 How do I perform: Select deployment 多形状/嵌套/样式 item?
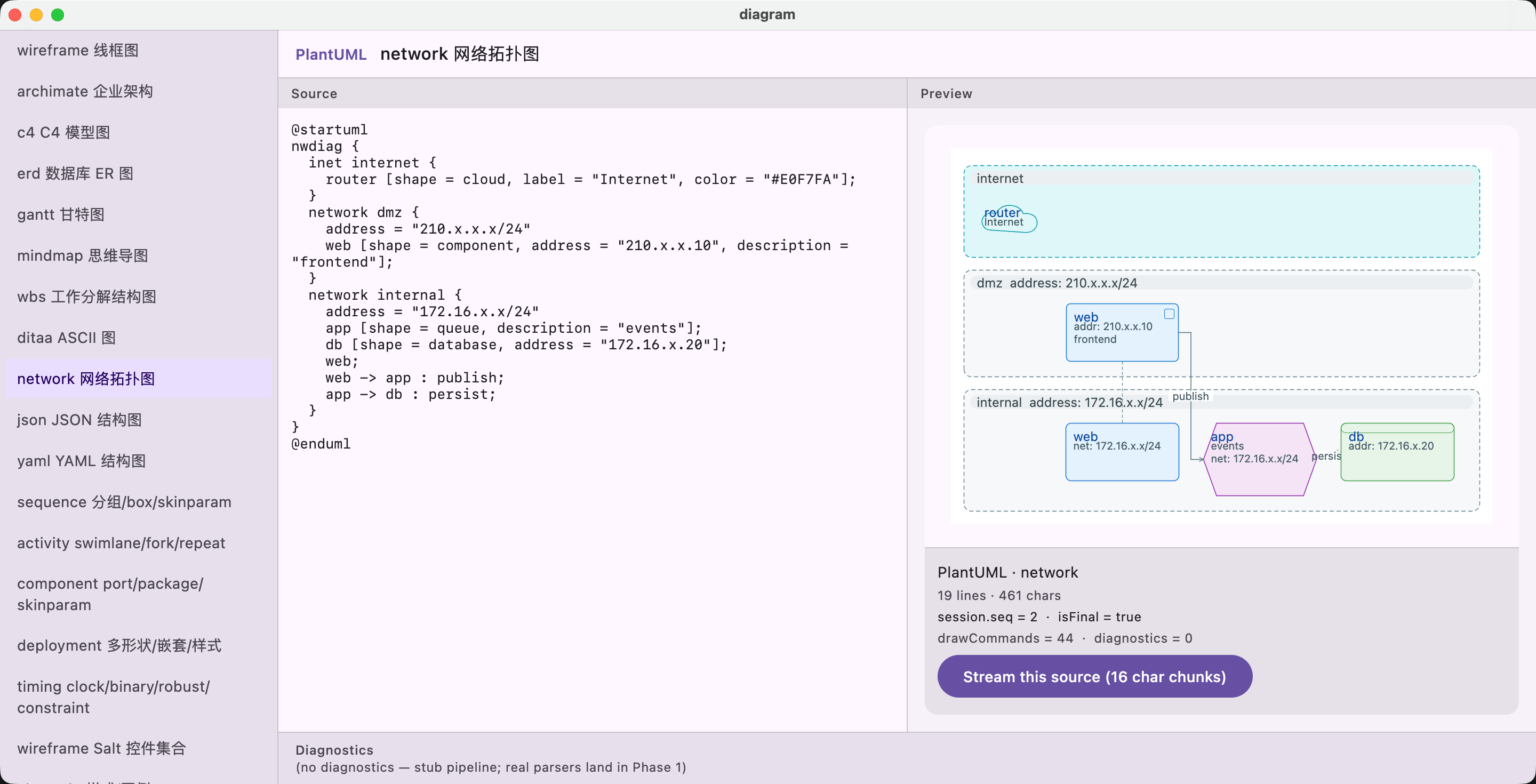[138, 646]
